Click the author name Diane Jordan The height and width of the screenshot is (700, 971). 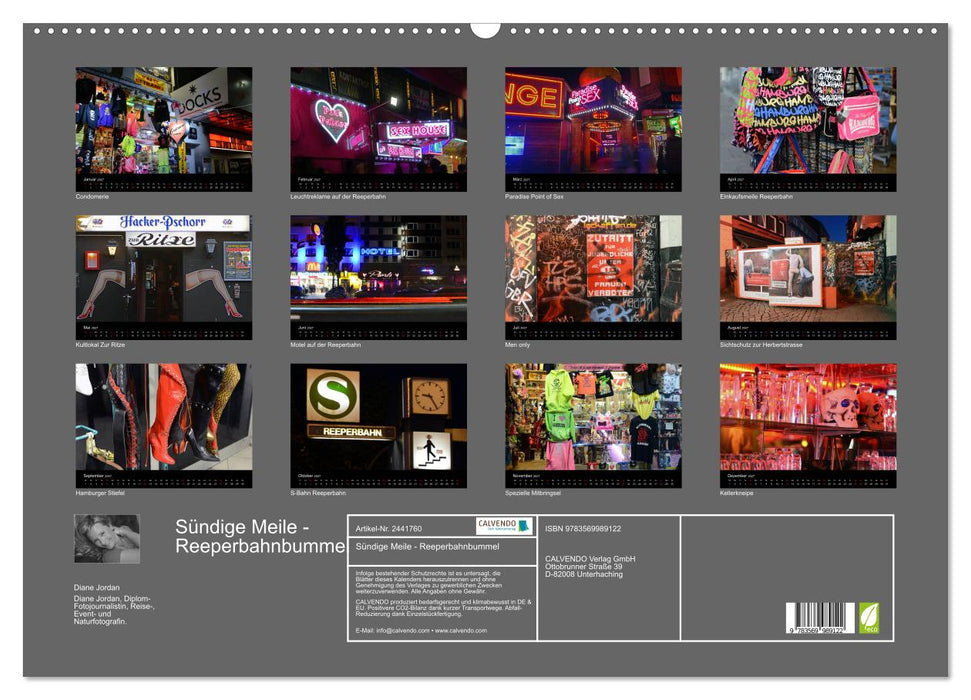pyautogui.click(x=97, y=588)
